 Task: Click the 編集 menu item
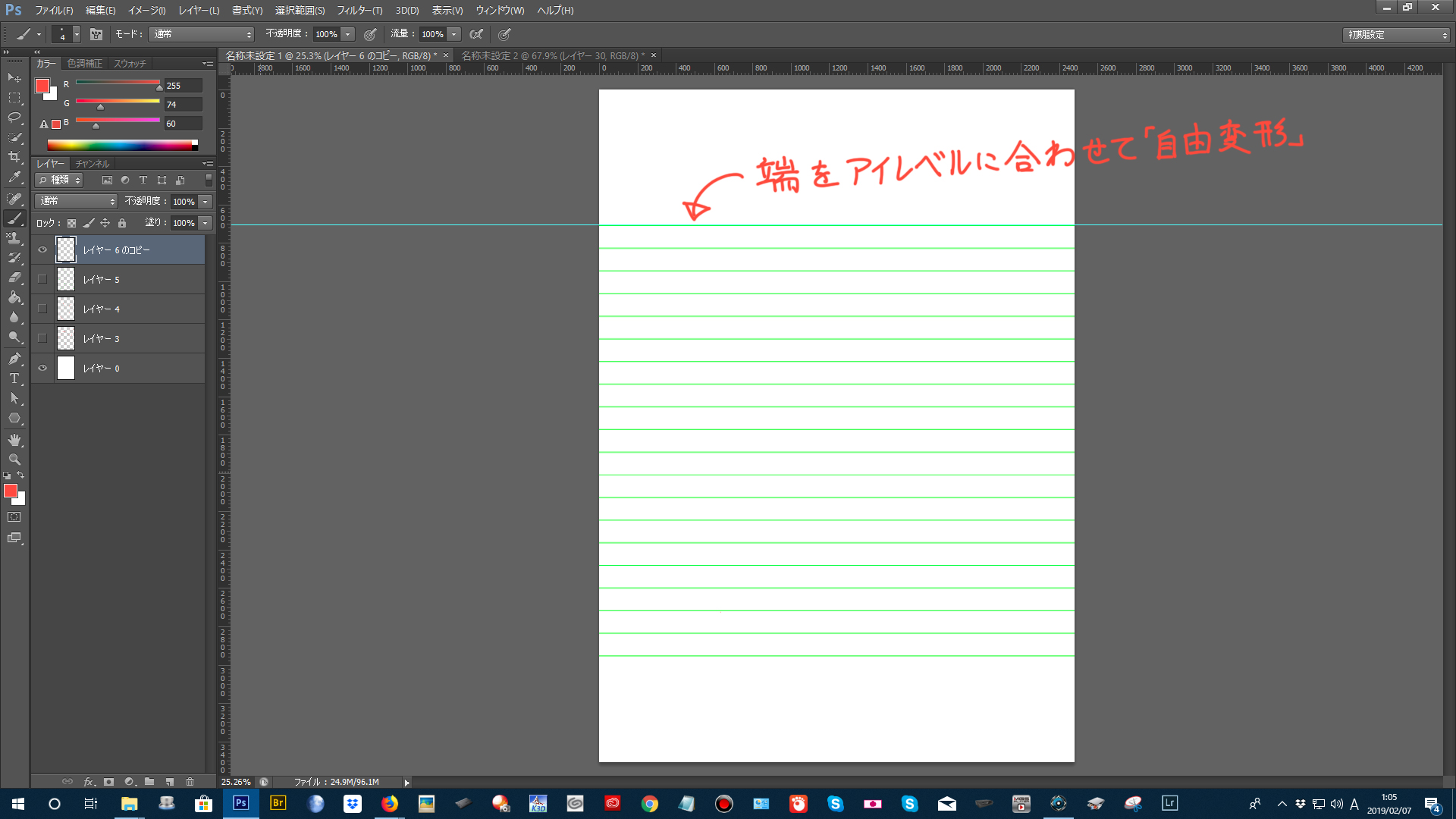point(101,10)
